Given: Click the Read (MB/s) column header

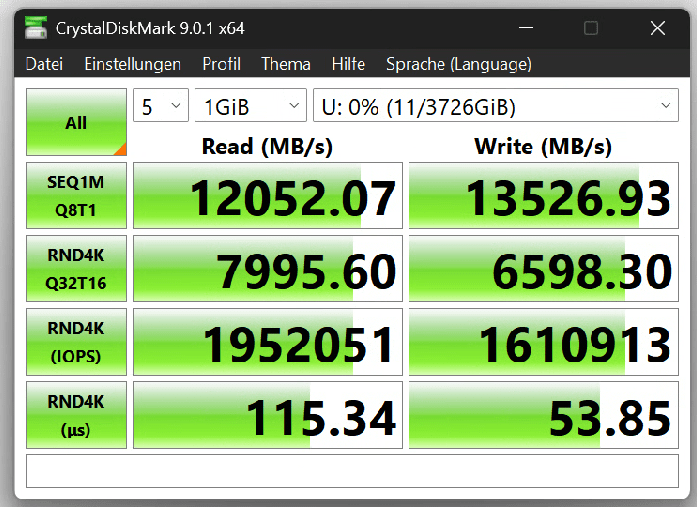Looking at the screenshot, I should 267,146.
